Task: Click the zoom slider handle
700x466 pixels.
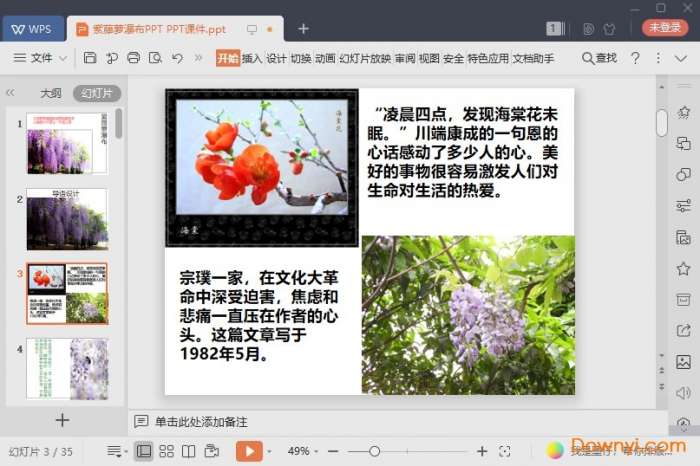Action: (x=375, y=452)
